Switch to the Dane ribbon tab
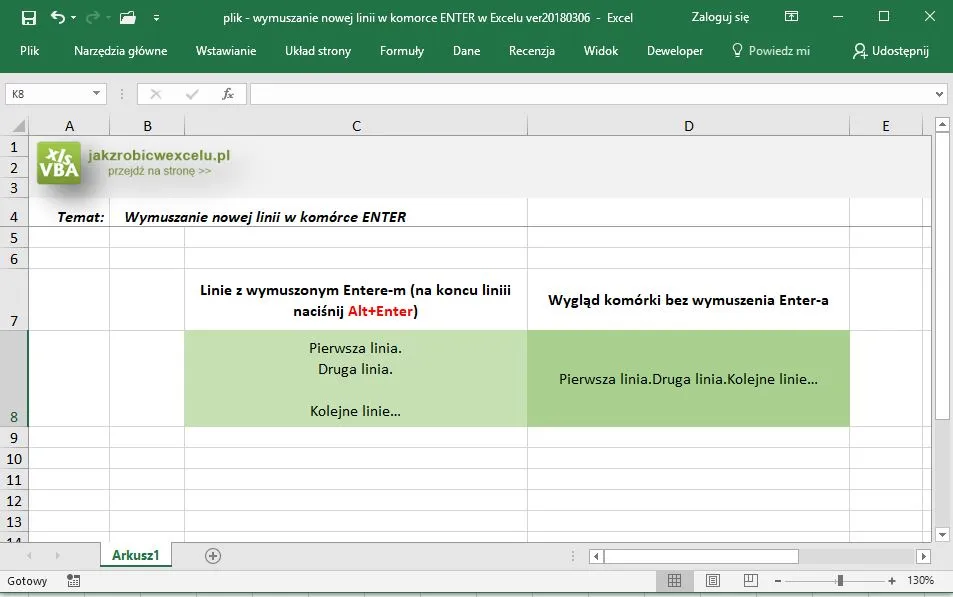 [x=466, y=51]
